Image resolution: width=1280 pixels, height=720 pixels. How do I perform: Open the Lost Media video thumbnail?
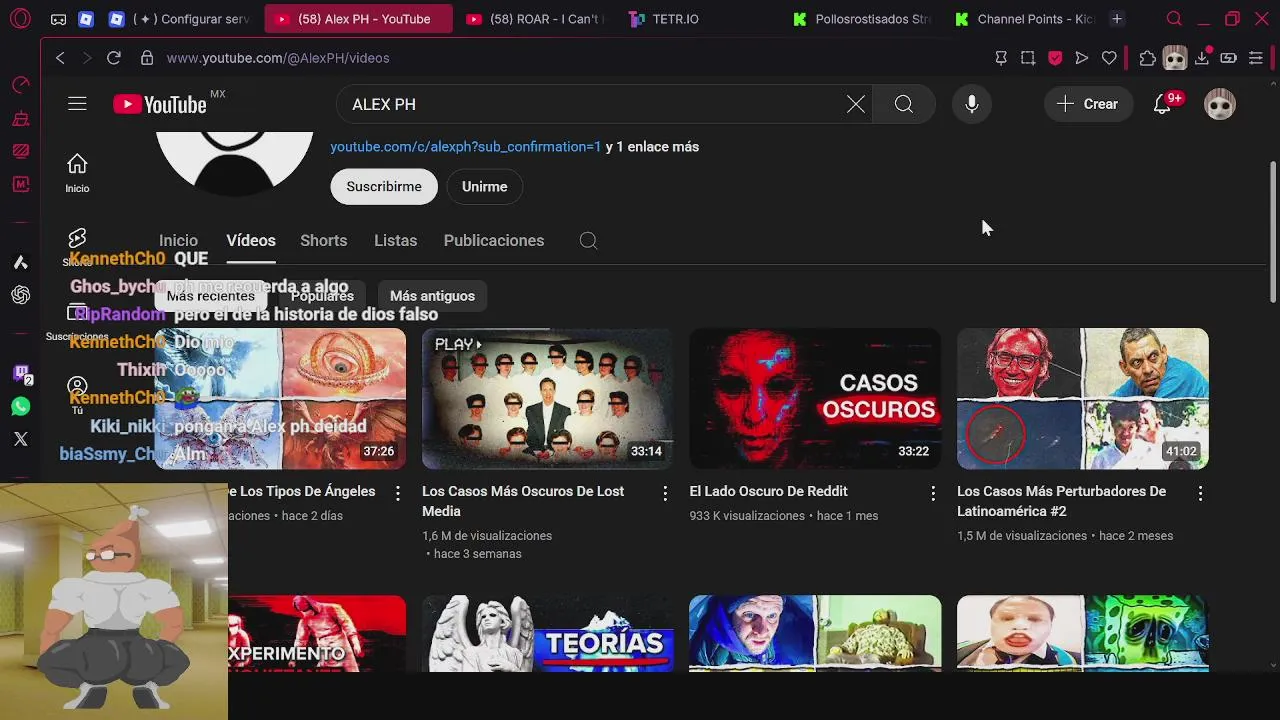[x=547, y=399]
